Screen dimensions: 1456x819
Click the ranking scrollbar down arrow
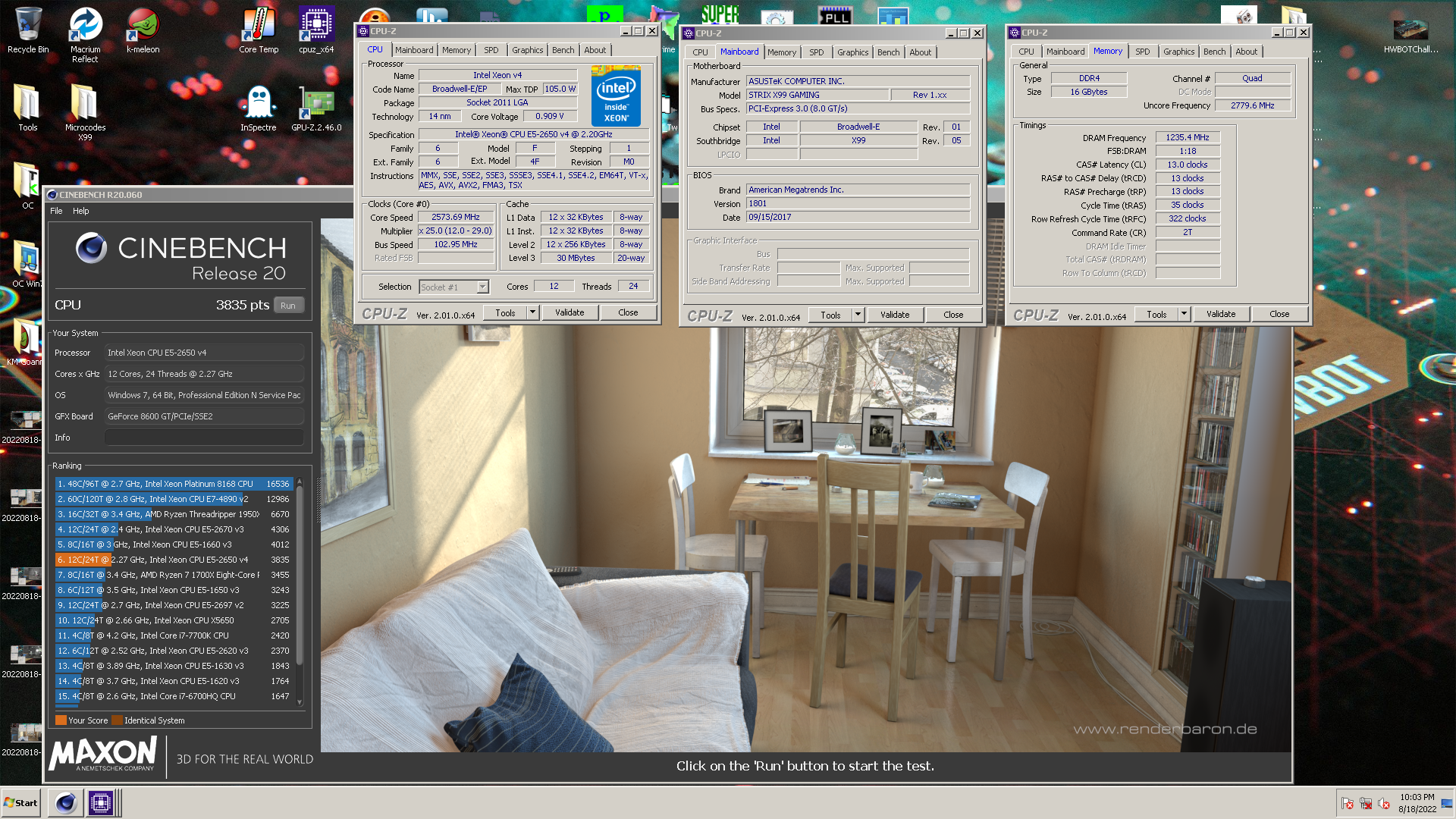click(300, 702)
